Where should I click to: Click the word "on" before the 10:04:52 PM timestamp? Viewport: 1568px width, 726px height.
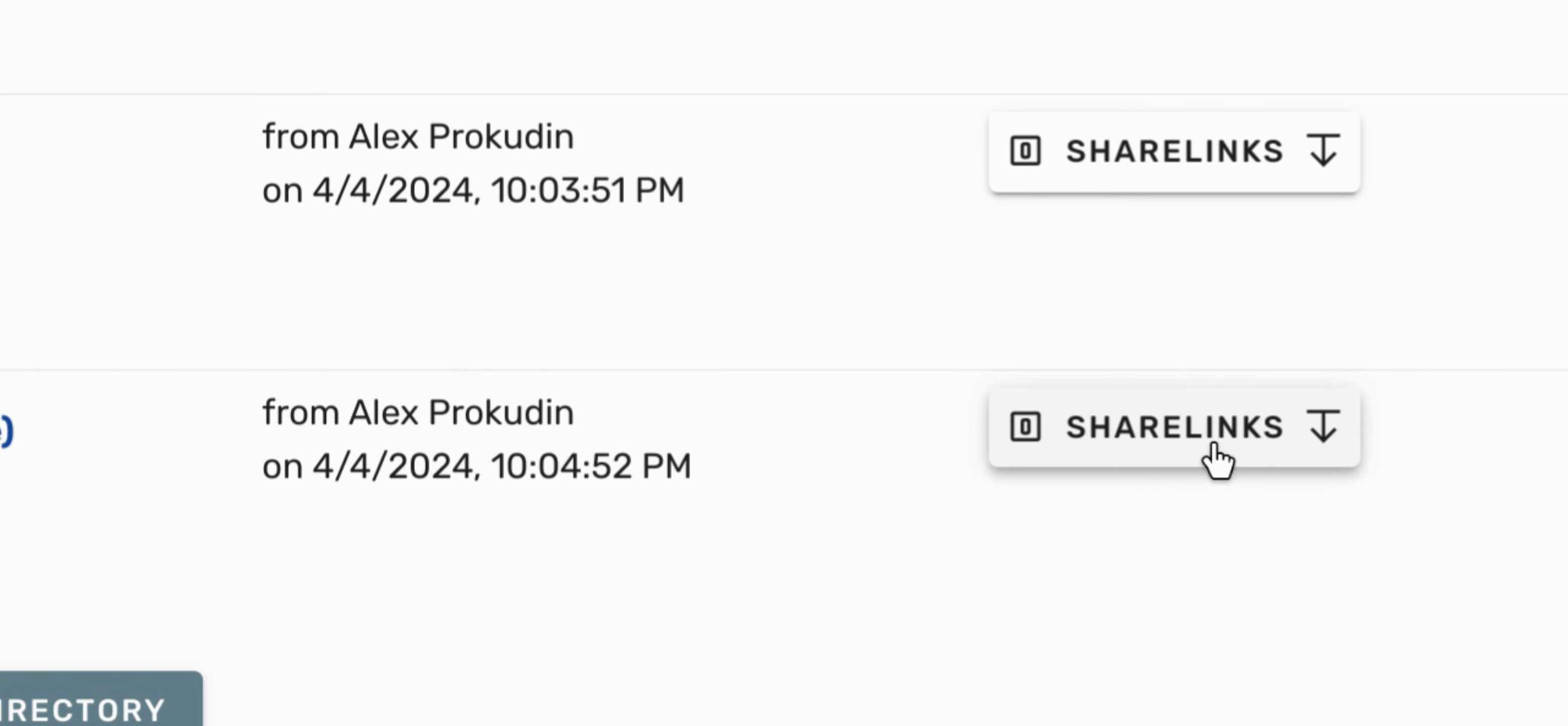coord(282,468)
